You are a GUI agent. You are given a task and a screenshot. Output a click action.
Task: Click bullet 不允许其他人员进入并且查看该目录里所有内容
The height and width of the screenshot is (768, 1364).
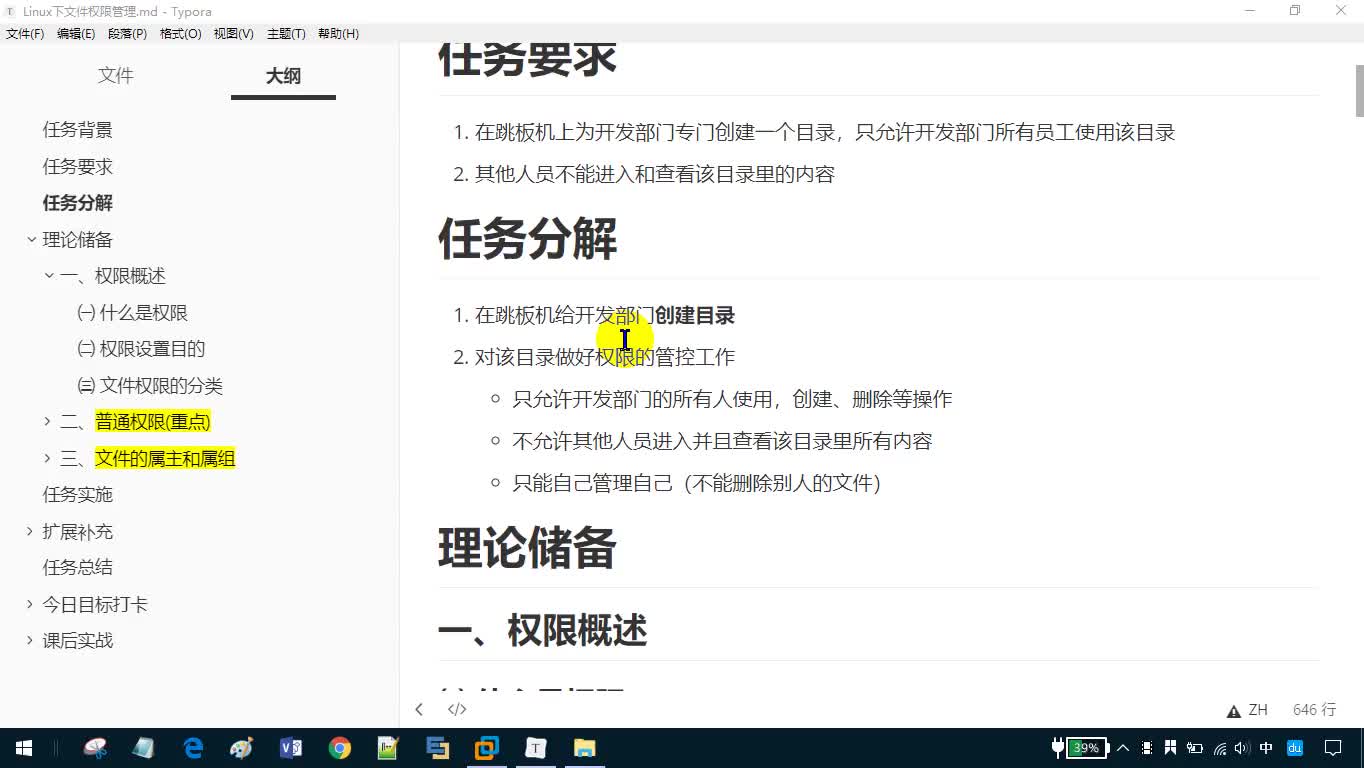[722, 441]
